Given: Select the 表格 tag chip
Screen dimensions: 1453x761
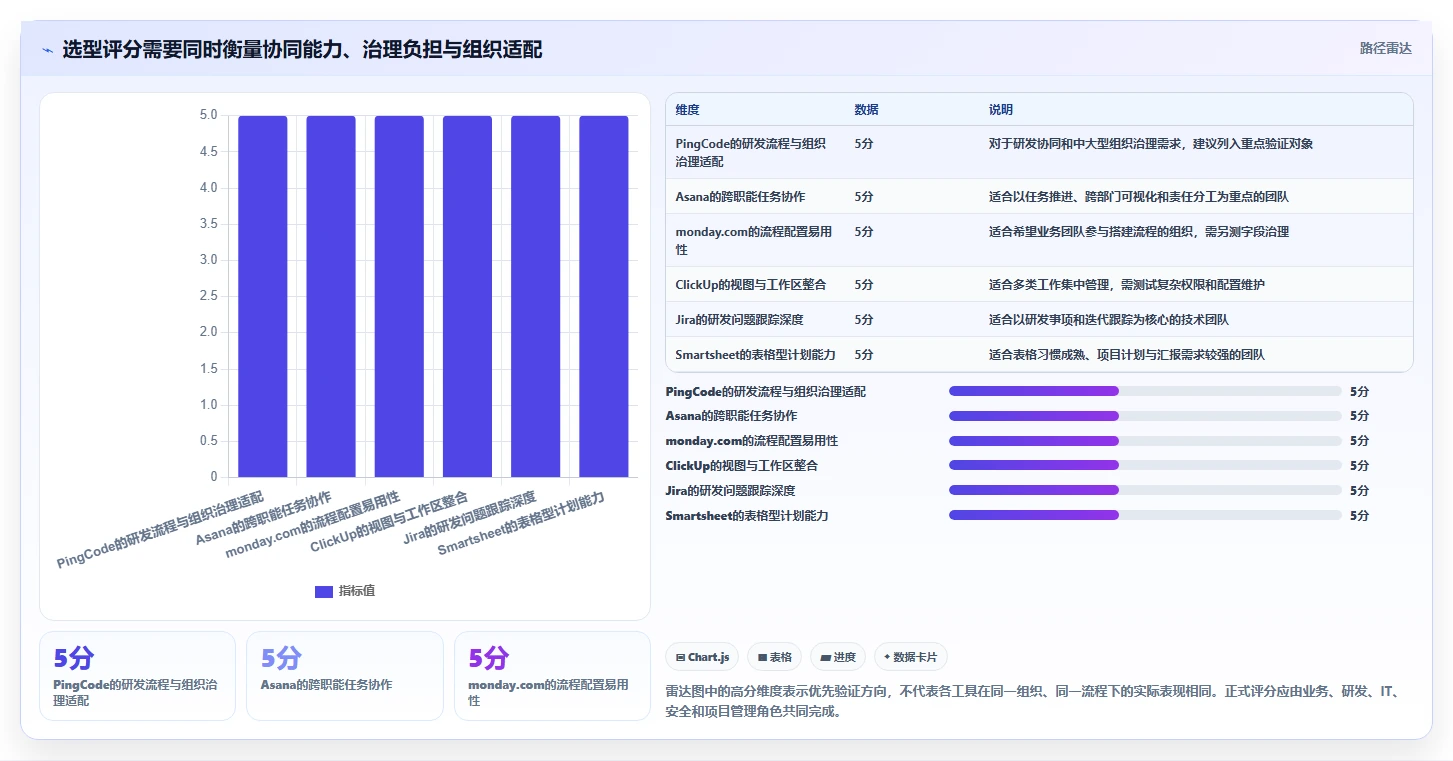Looking at the screenshot, I should click(x=775, y=657).
